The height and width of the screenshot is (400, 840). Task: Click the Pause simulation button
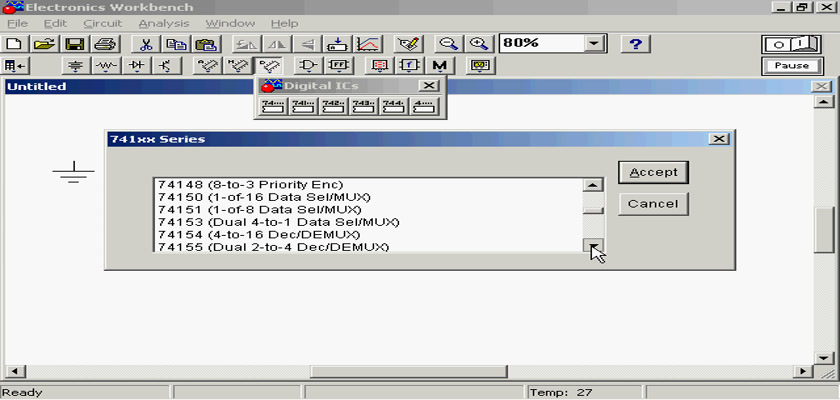pos(791,66)
